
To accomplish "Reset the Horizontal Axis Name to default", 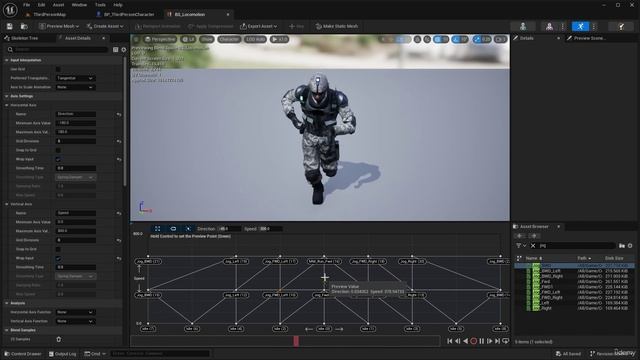I will click(x=119, y=114).
